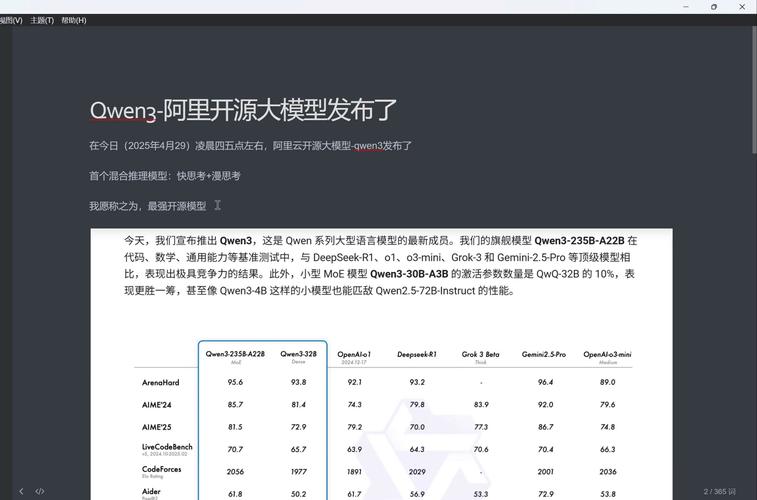Click the AIME'25 row label
Screen dimensions: 757x500
tap(156, 427)
